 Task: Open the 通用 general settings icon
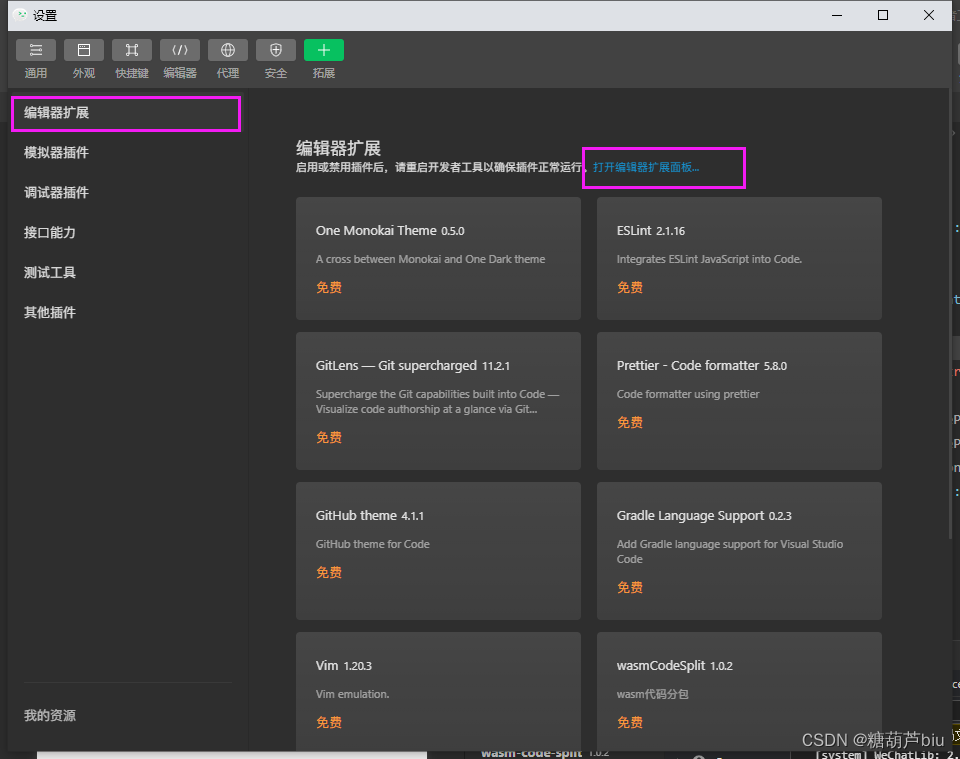(36, 50)
